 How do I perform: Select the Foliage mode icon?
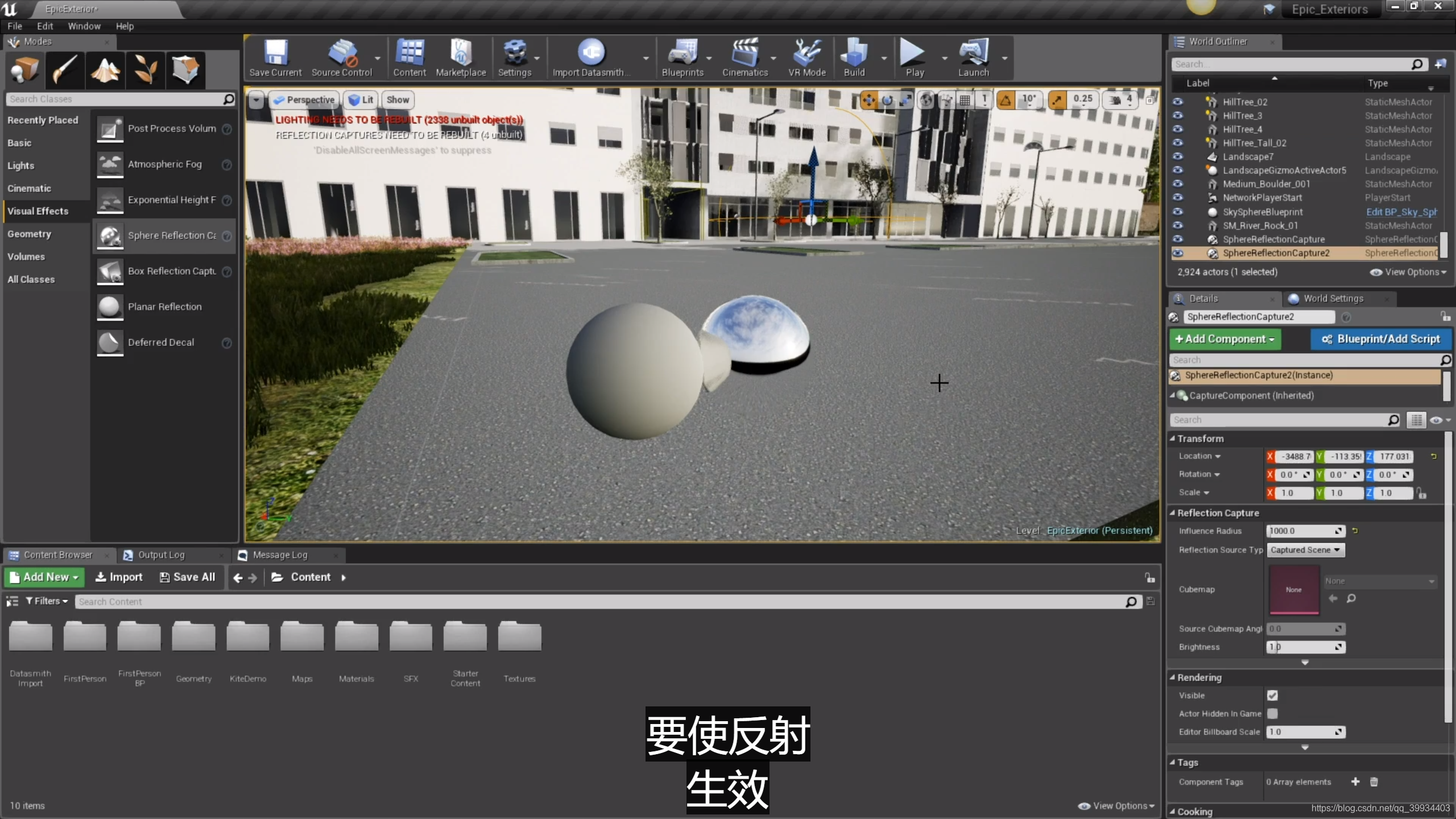(x=145, y=71)
